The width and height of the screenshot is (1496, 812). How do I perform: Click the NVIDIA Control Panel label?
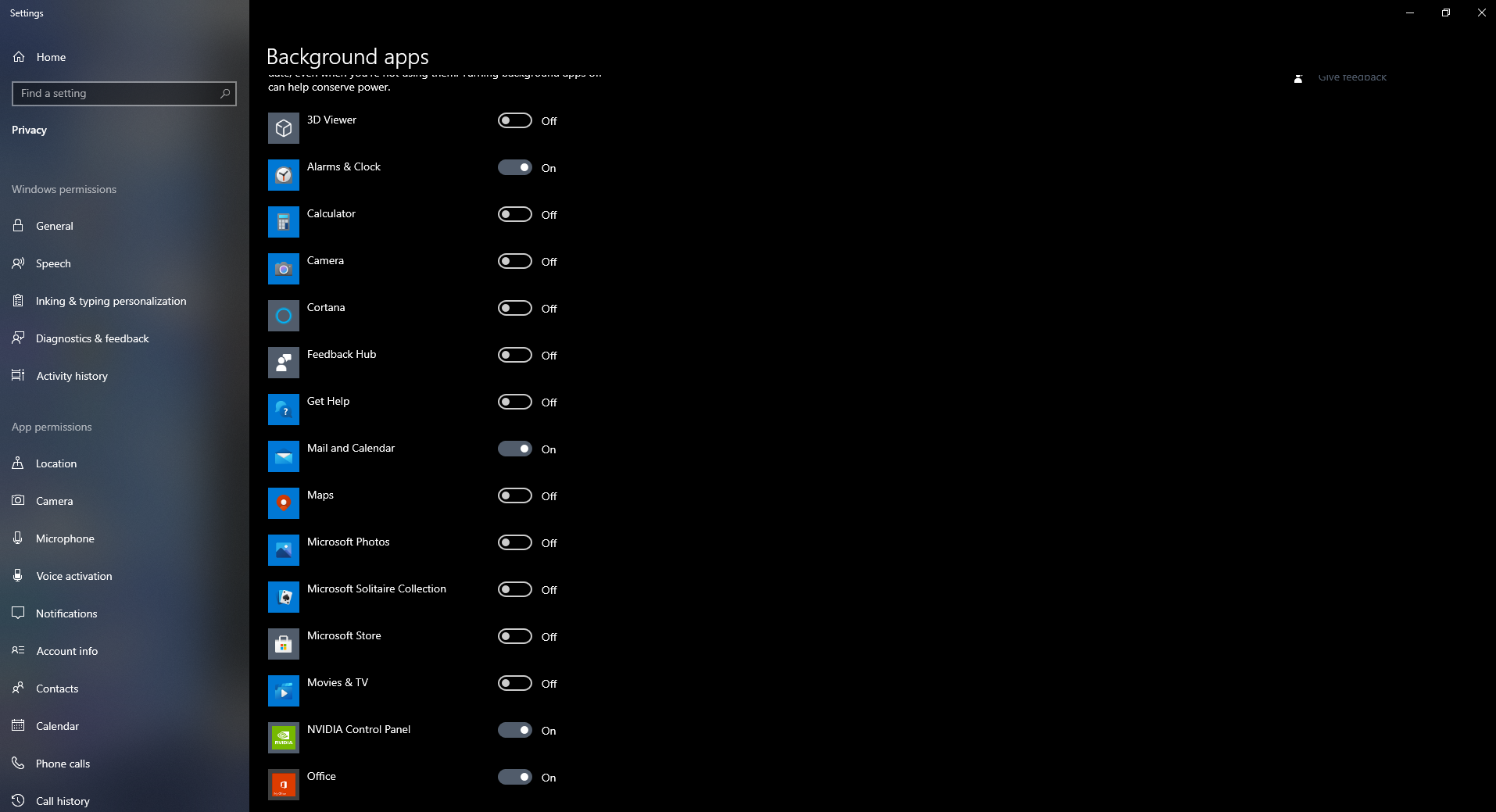(x=359, y=729)
